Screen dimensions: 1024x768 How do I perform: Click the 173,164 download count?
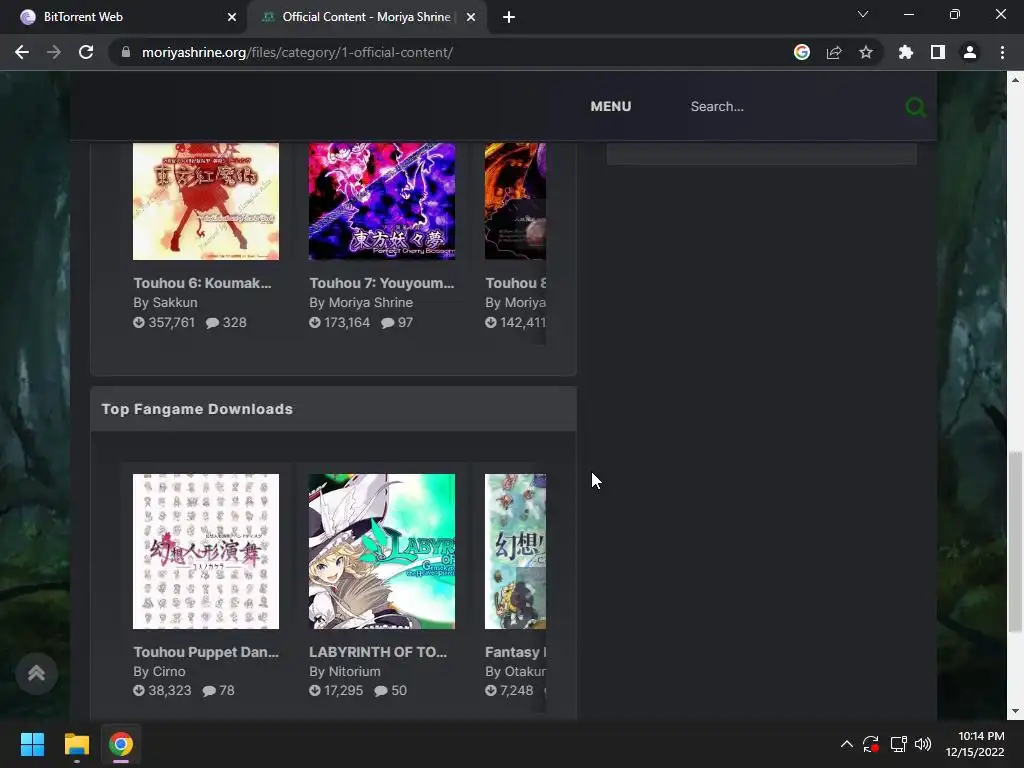340,322
